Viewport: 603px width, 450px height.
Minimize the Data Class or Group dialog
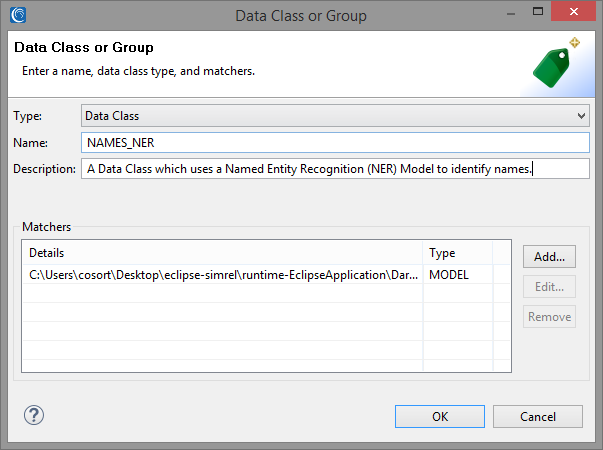511,14
